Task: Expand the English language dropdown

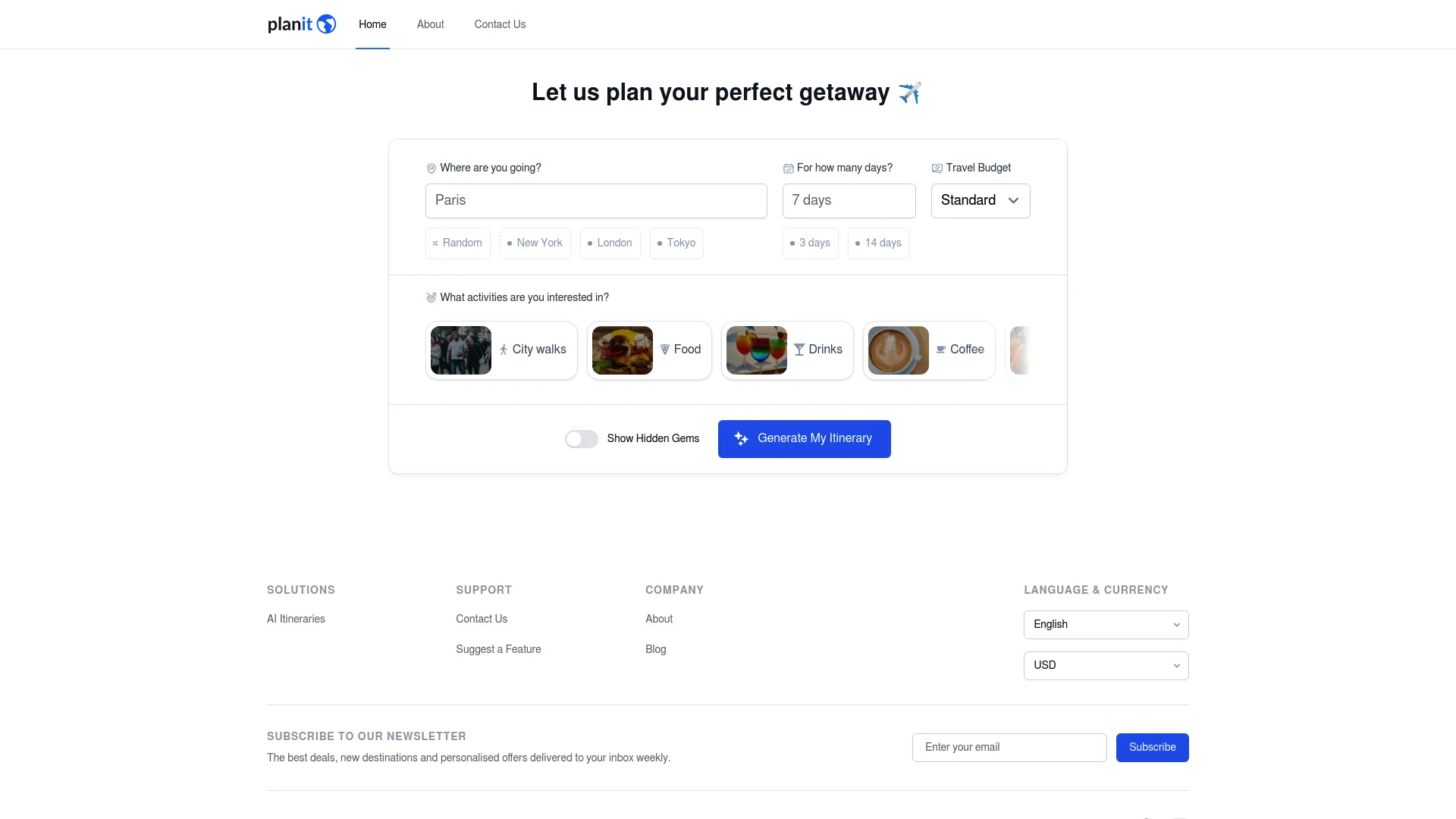Action: [1106, 625]
